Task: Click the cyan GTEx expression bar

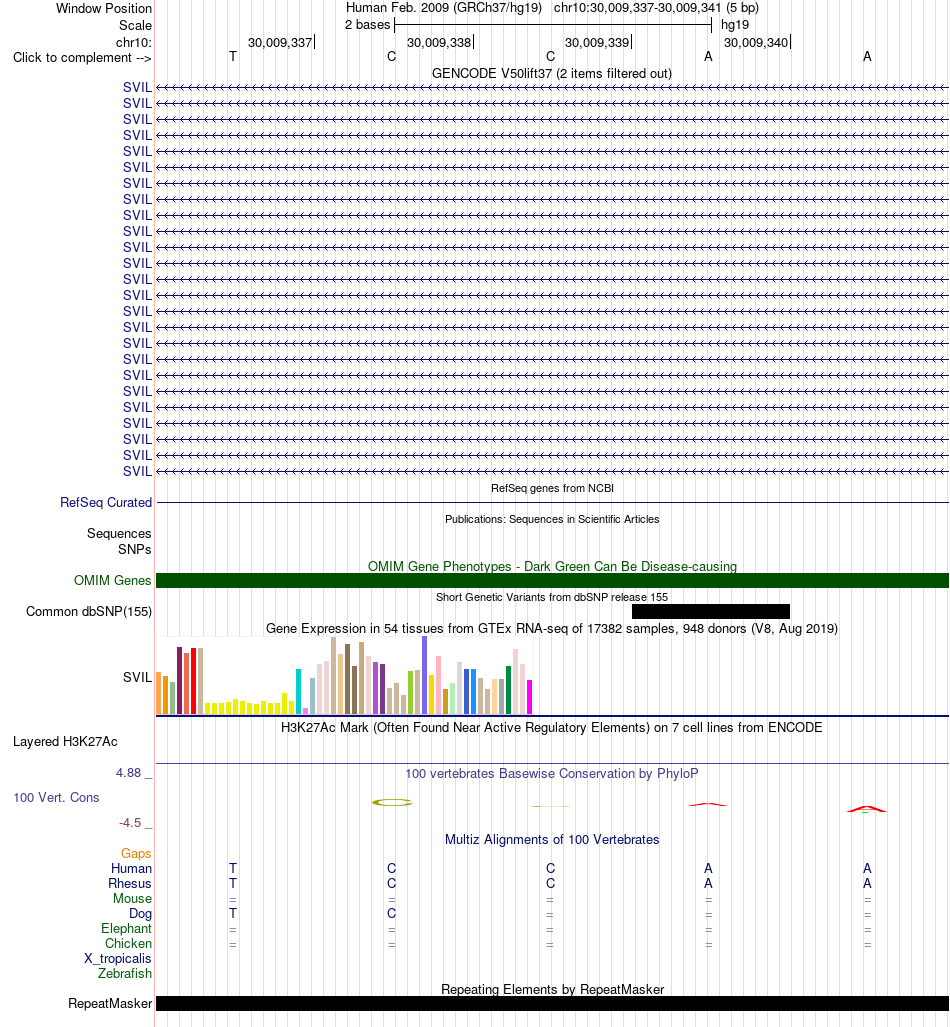Action: [298, 691]
